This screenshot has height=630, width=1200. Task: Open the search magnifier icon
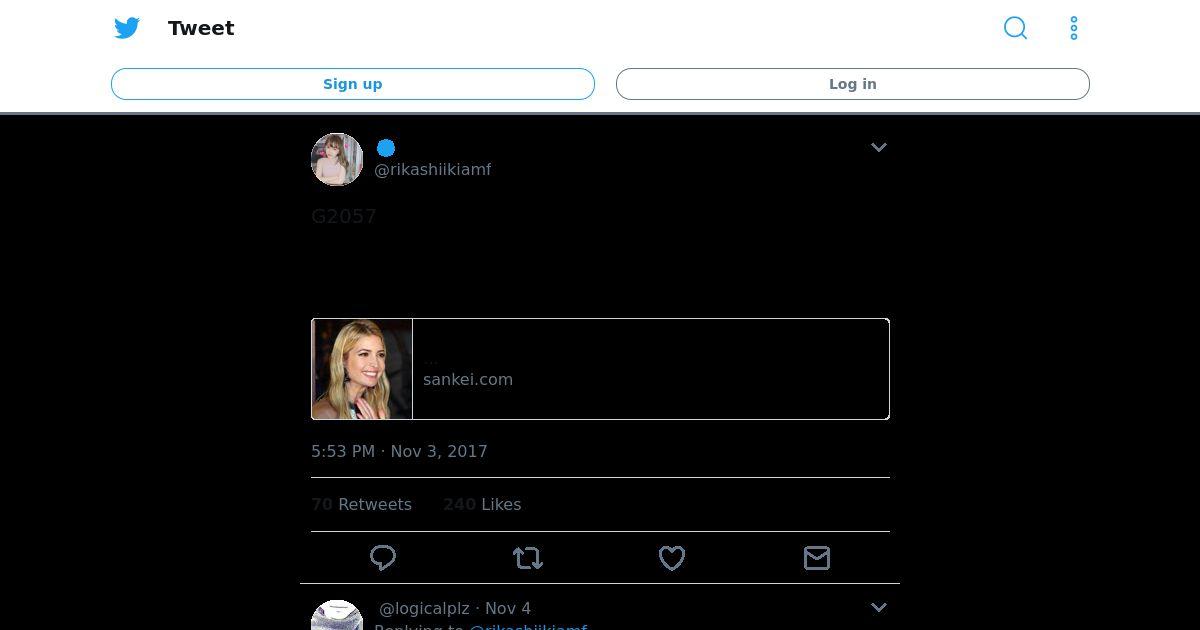pyautogui.click(x=1015, y=28)
